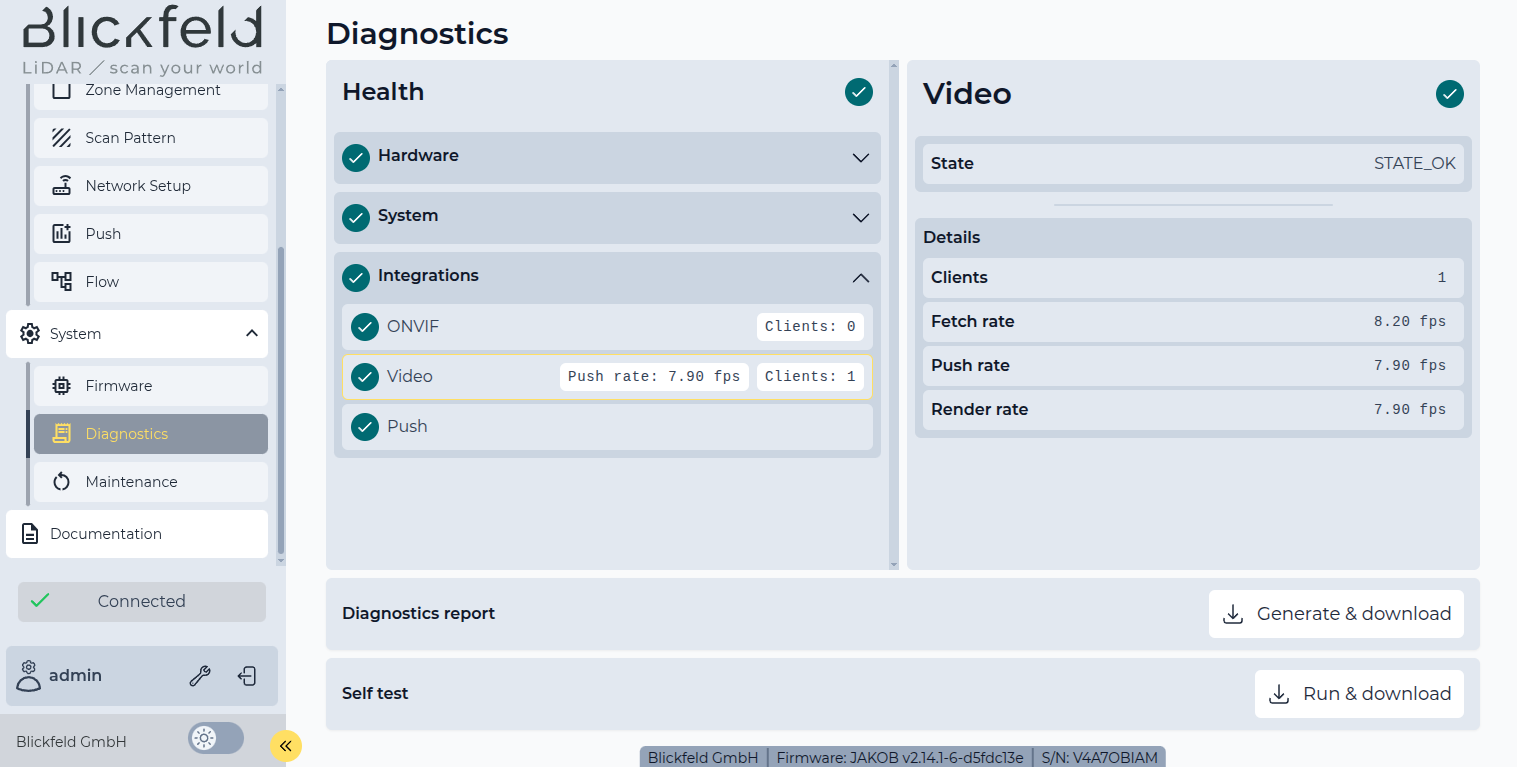This screenshot has height=767, width=1517.
Task: Collapse the Integrations section
Action: tap(860, 278)
